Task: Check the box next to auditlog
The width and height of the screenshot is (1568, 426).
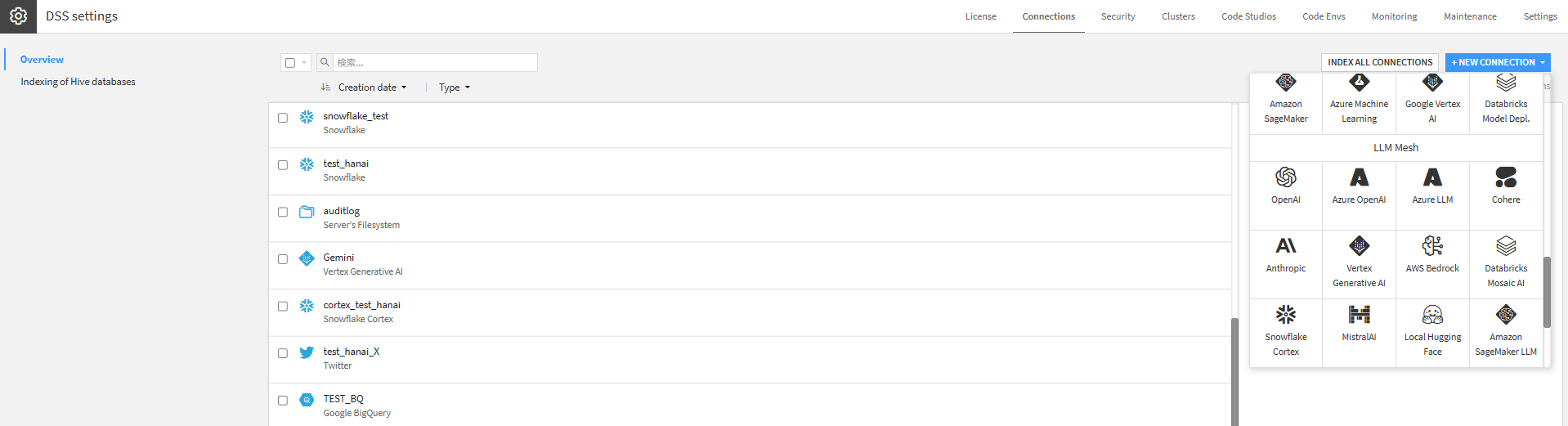Action: 283,213
